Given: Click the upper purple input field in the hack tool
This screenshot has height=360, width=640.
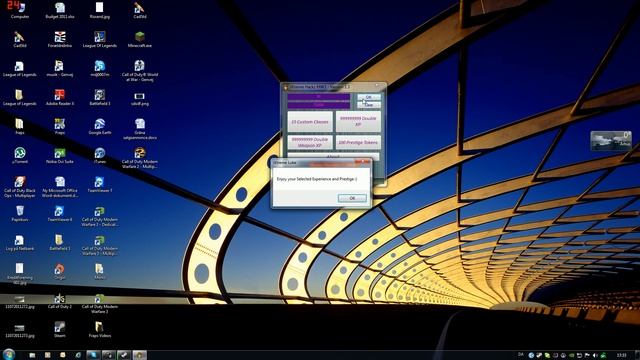Looking at the screenshot, I should click(x=318, y=97).
